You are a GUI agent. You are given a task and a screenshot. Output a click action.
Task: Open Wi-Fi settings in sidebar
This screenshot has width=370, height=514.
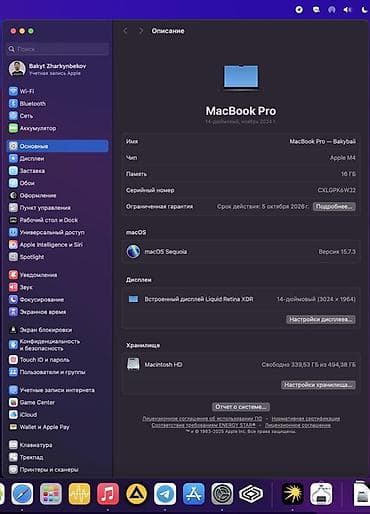pyautogui.click(x=57, y=91)
